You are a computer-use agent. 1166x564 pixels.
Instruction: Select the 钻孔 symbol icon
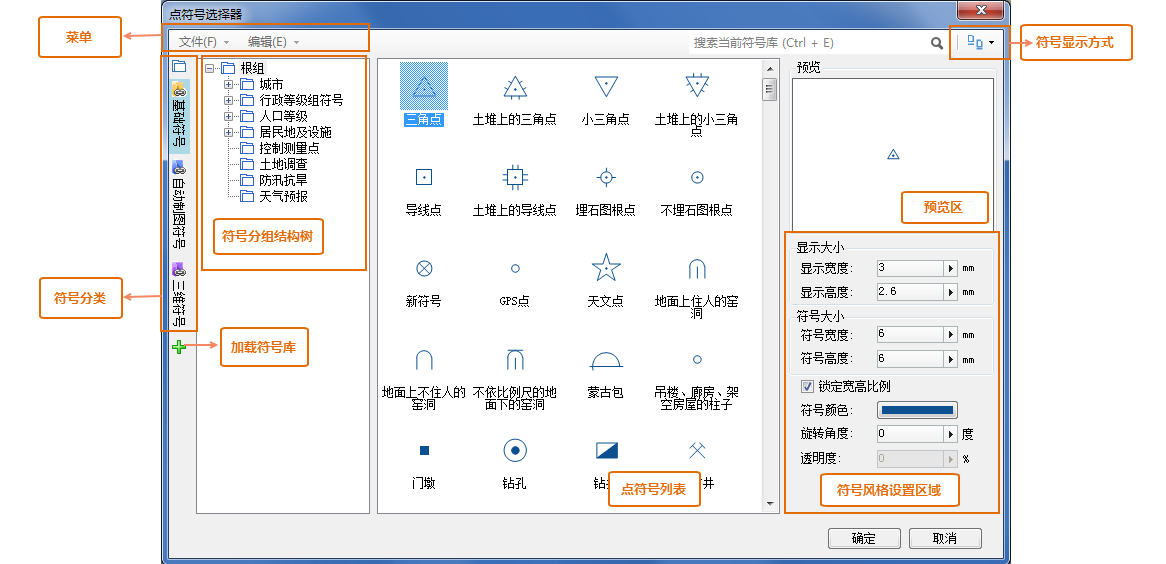click(515, 451)
